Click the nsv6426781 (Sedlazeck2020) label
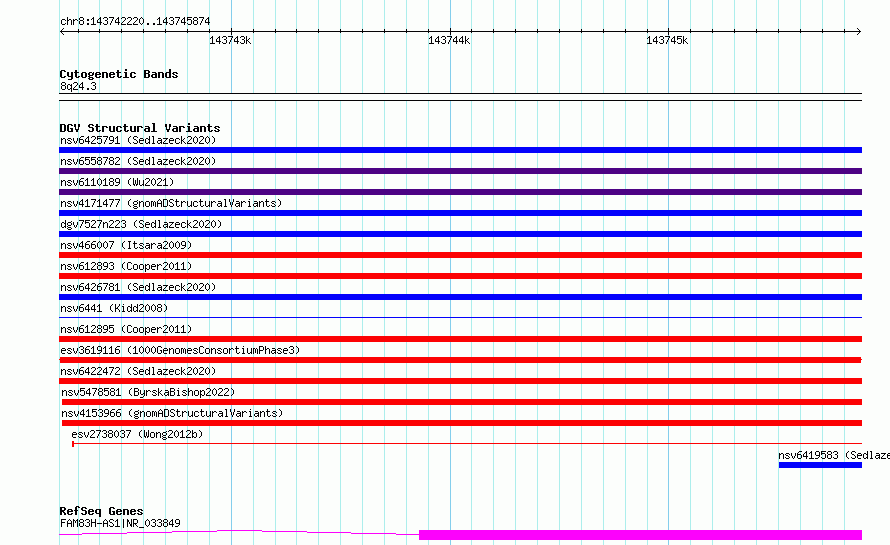The image size is (890, 545). click(x=138, y=287)
